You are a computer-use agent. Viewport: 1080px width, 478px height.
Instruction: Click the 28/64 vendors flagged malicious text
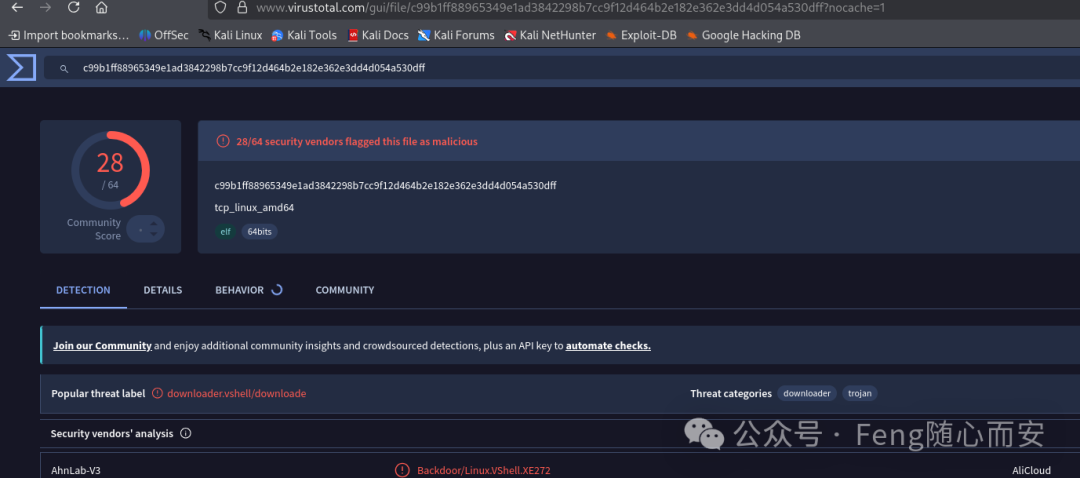click(x=357, y=141)
